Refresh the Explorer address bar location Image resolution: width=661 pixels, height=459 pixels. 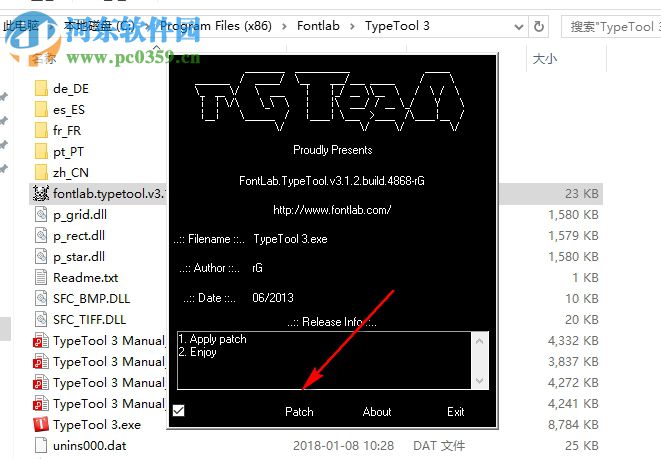539,27
